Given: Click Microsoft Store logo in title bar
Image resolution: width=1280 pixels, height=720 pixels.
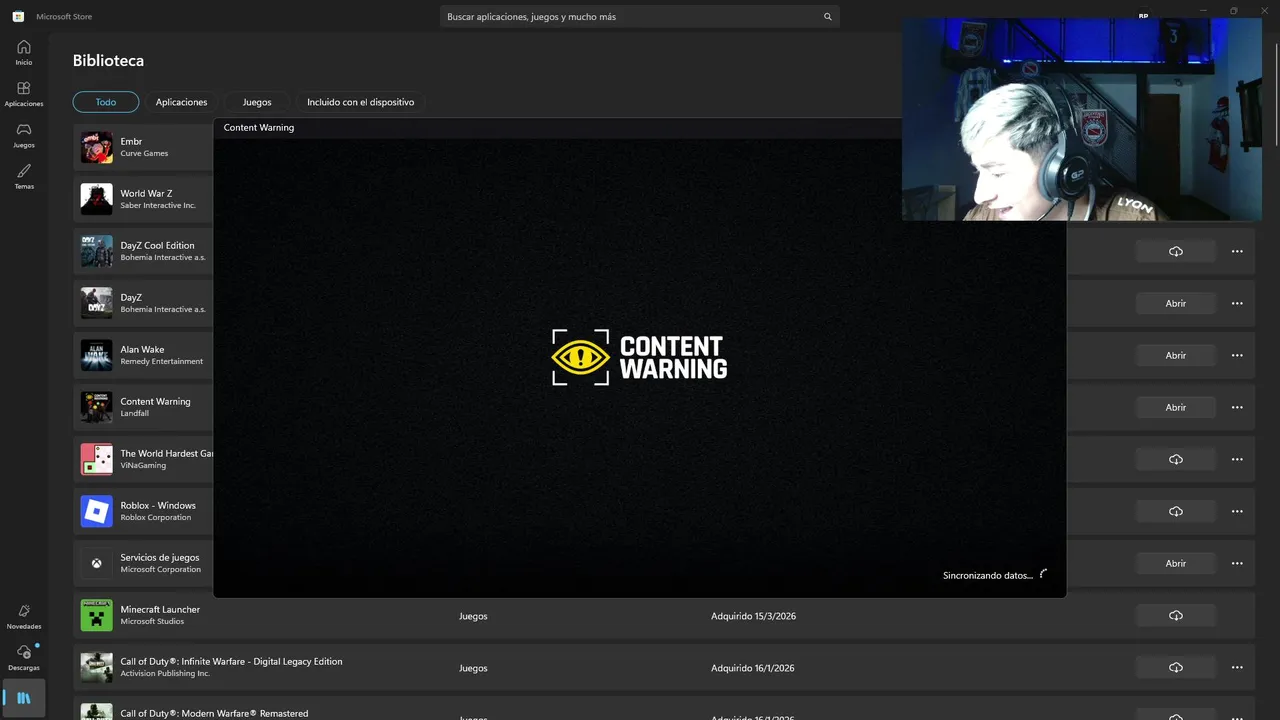Looking at the screenshot, I should point(18,16).
